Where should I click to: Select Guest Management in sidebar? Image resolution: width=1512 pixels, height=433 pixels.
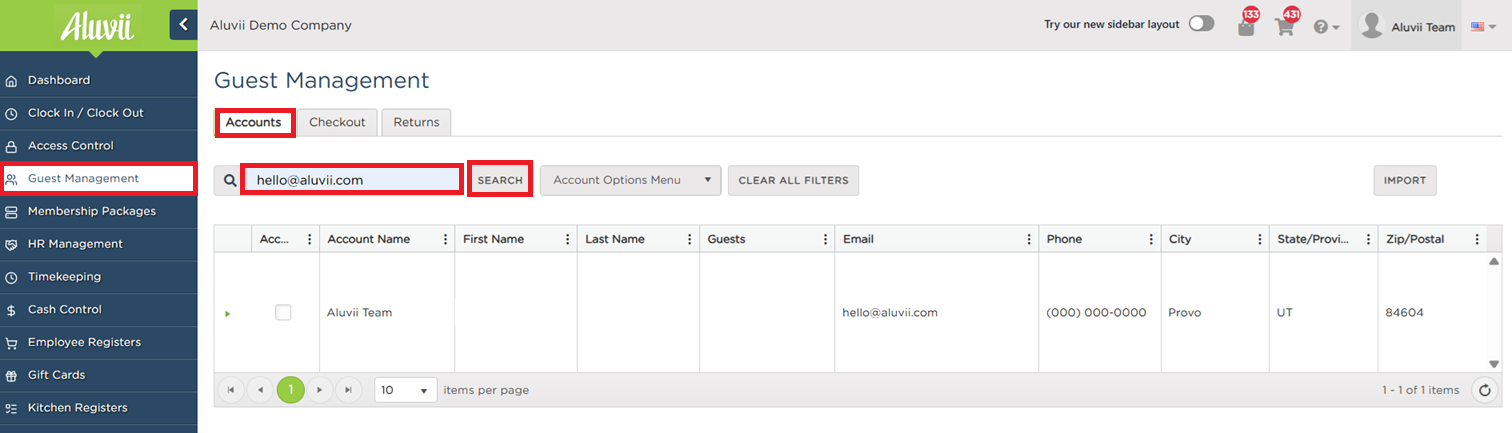click(x=98, y=179)
